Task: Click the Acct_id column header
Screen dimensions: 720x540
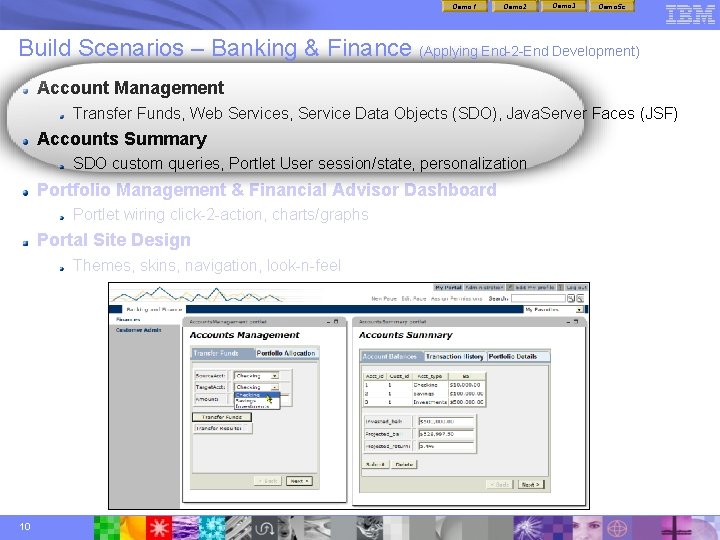Action: point(374,376)
